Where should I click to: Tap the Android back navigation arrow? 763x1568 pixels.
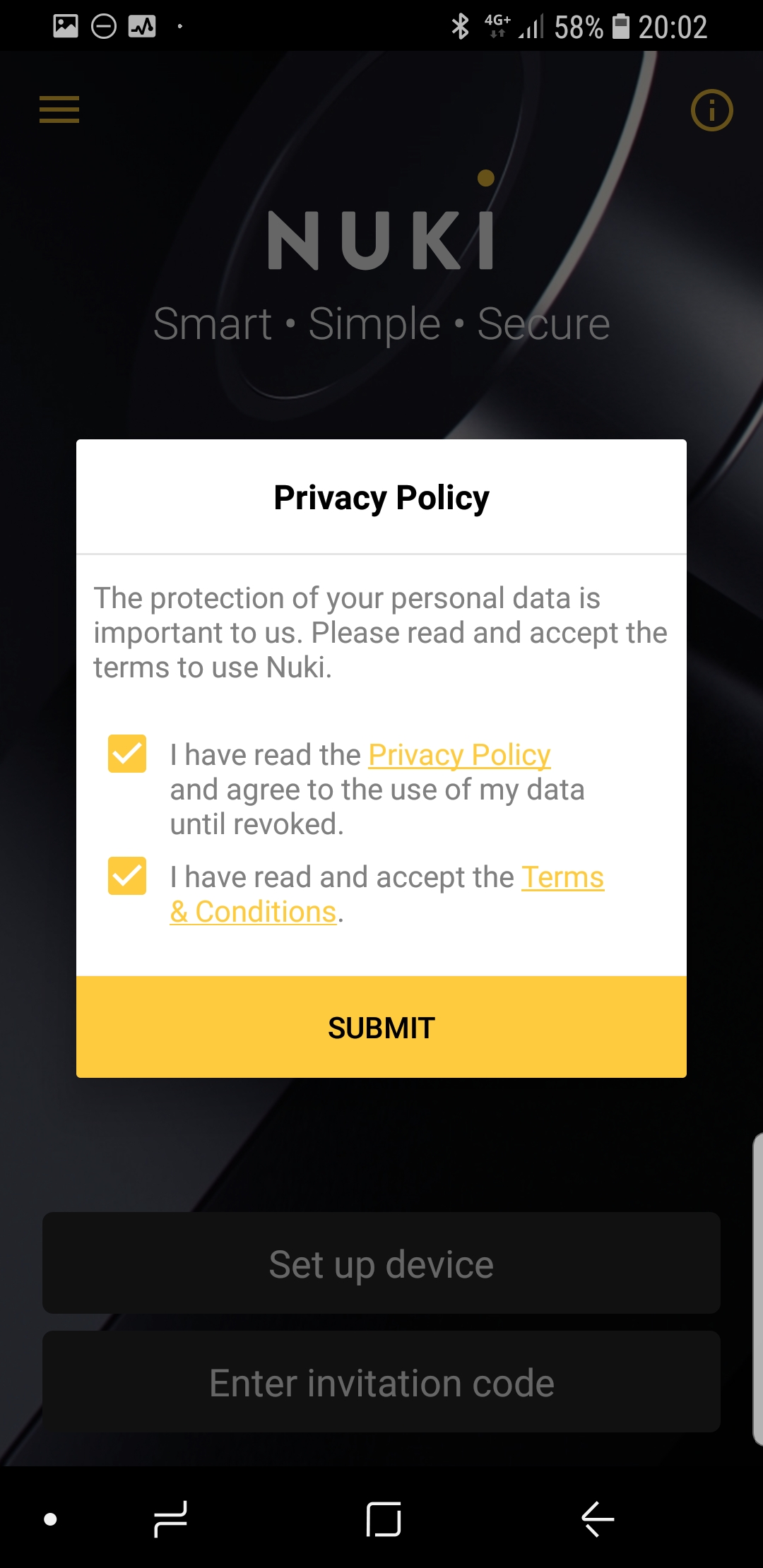[598, 1519]
